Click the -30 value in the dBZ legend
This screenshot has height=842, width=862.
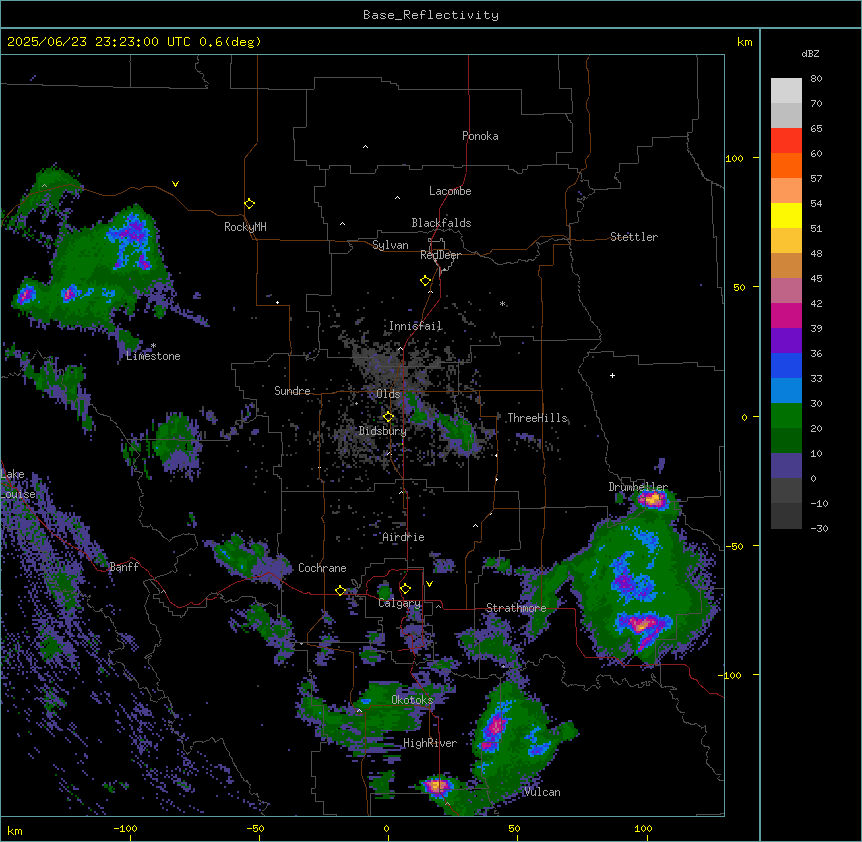coord(819,528)
